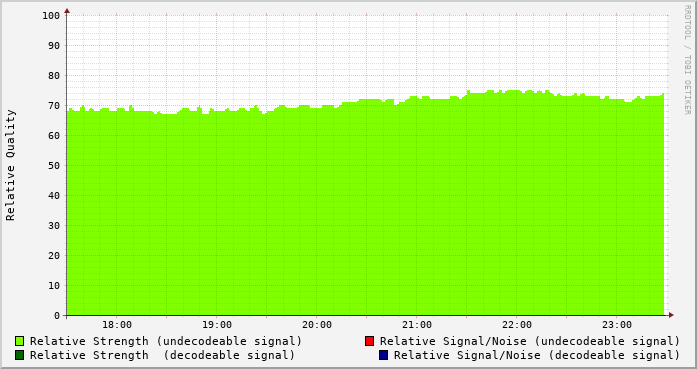Click the dark green decodeable strength swatch

(20, 355)
